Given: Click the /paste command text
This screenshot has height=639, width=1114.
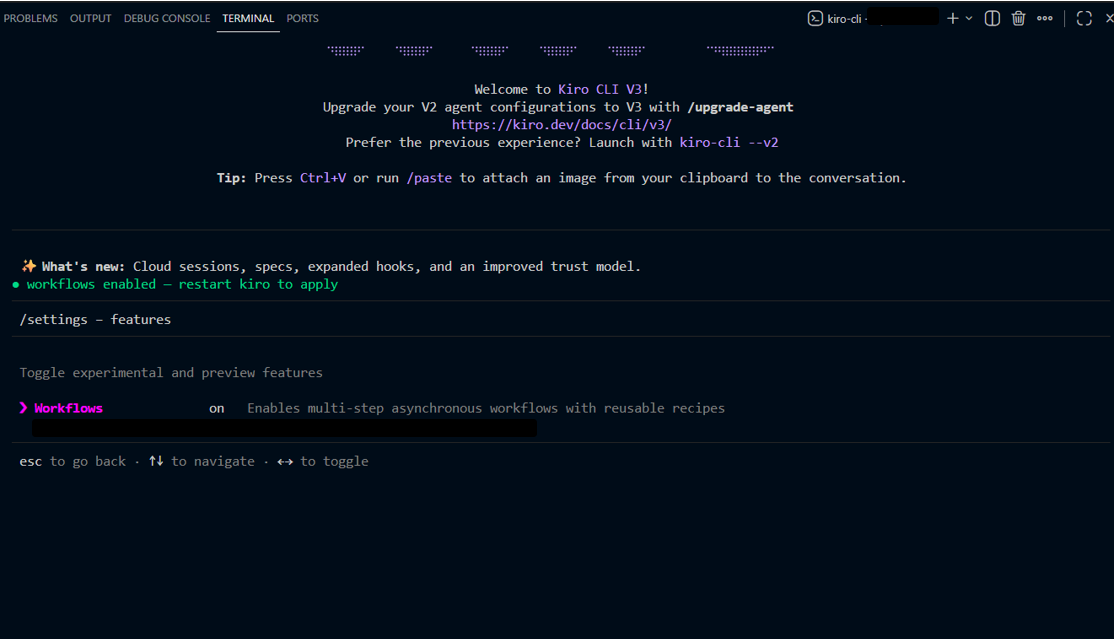Looking at the screenshot, I should [x=429, y=178].
